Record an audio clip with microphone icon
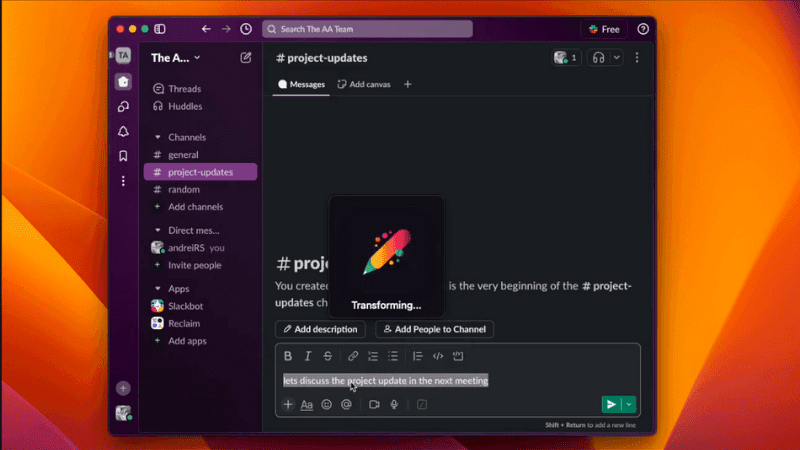 tap(394, 405)
